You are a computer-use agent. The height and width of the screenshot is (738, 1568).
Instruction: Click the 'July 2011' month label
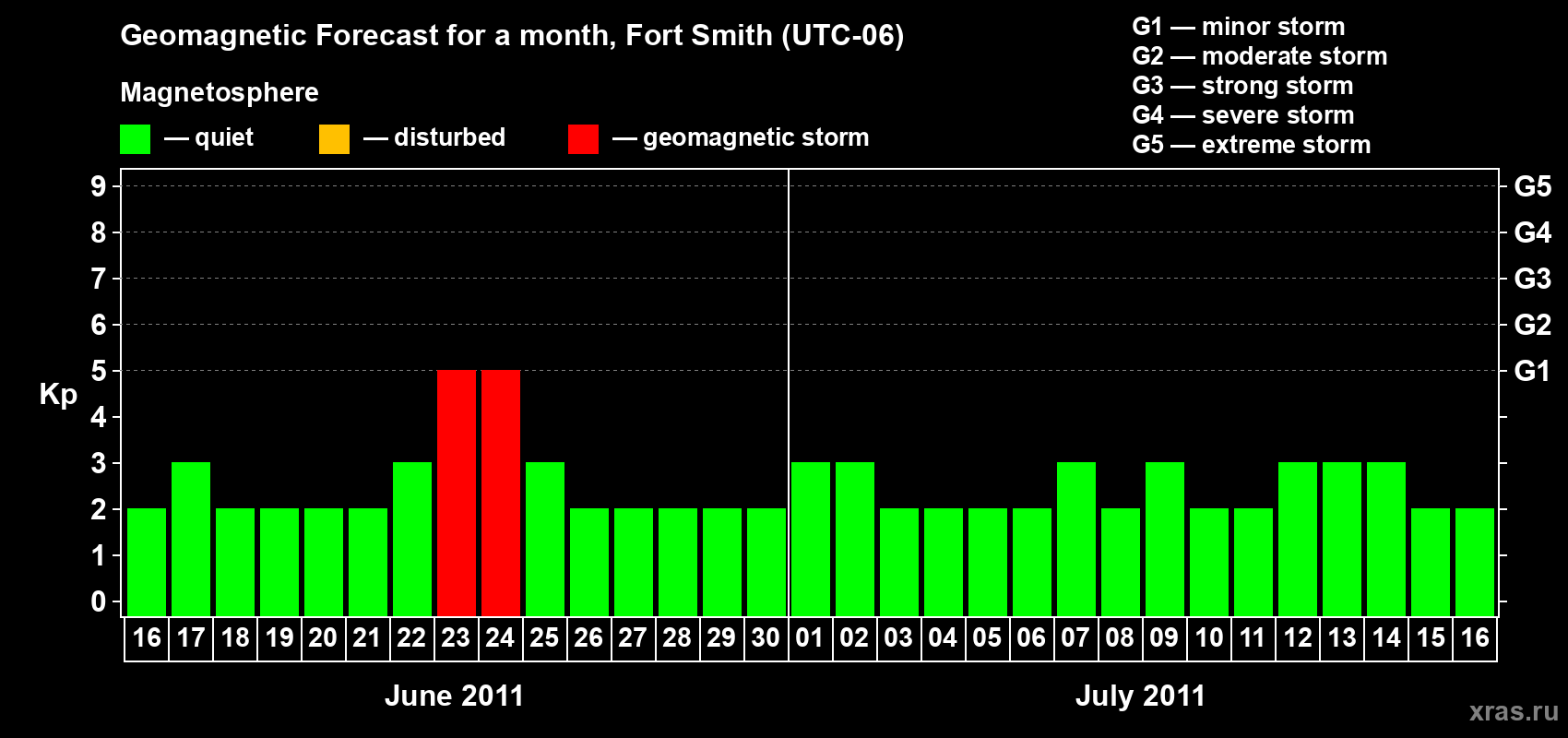pos(1140,696)
